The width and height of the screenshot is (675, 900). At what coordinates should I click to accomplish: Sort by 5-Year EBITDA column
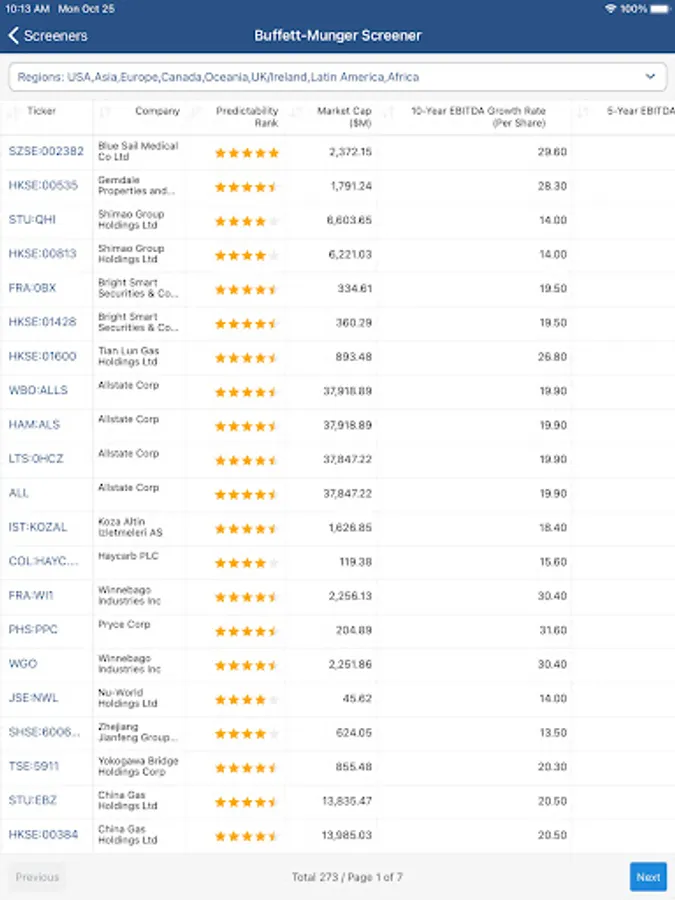pos(640,111)
